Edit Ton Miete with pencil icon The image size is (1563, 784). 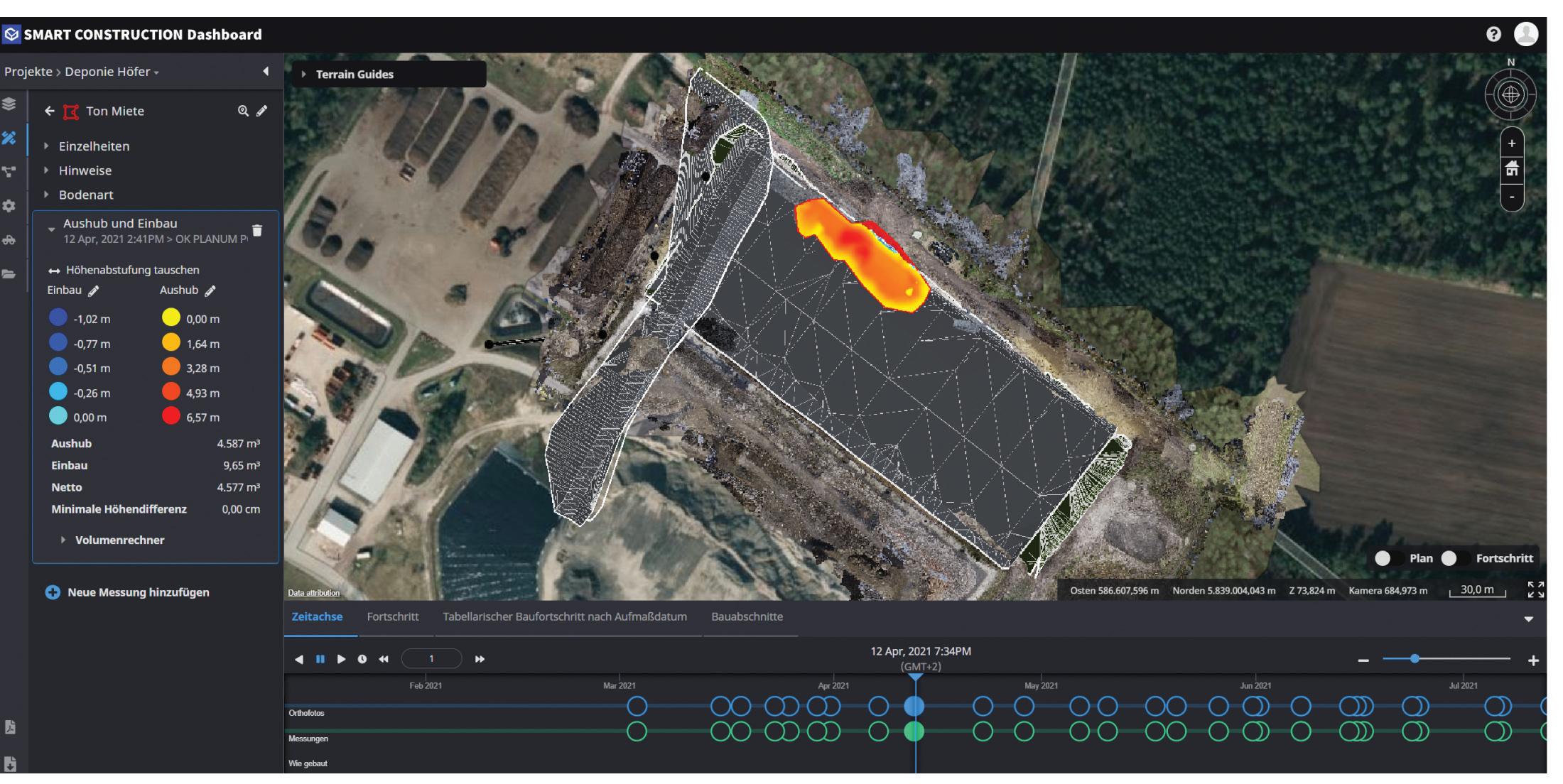pos(262,111)
